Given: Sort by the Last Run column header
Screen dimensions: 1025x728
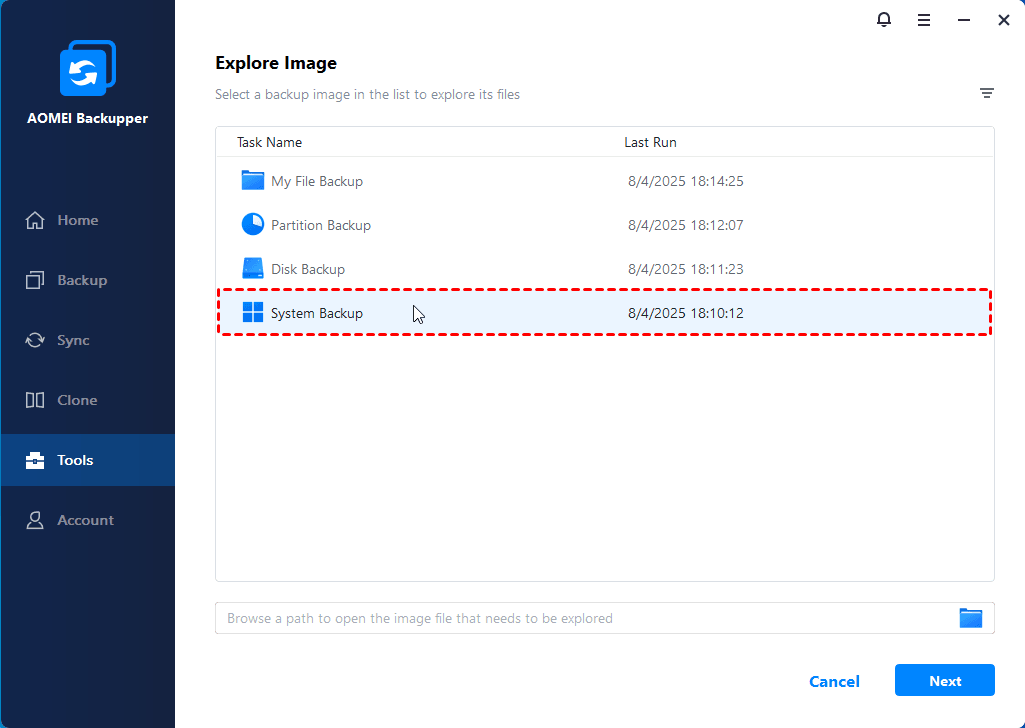Looking at the screenshot, I should (x=650, y=142).
